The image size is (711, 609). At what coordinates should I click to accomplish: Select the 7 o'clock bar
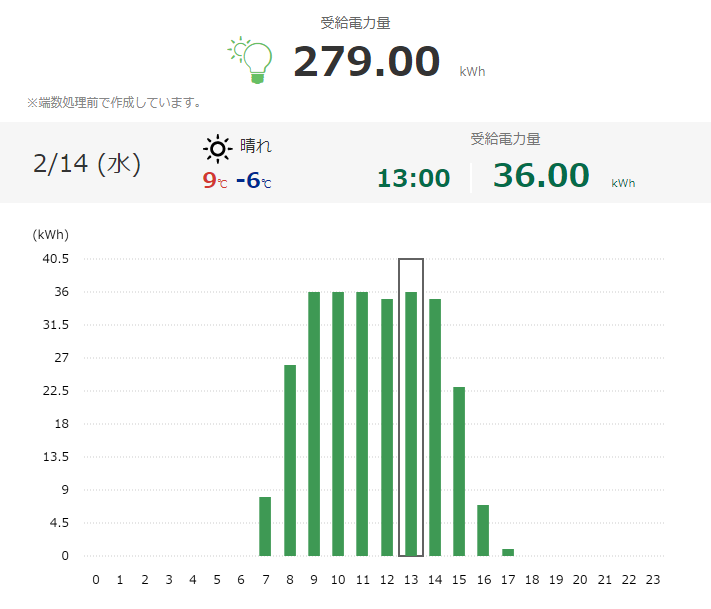[x=265, y=526]
